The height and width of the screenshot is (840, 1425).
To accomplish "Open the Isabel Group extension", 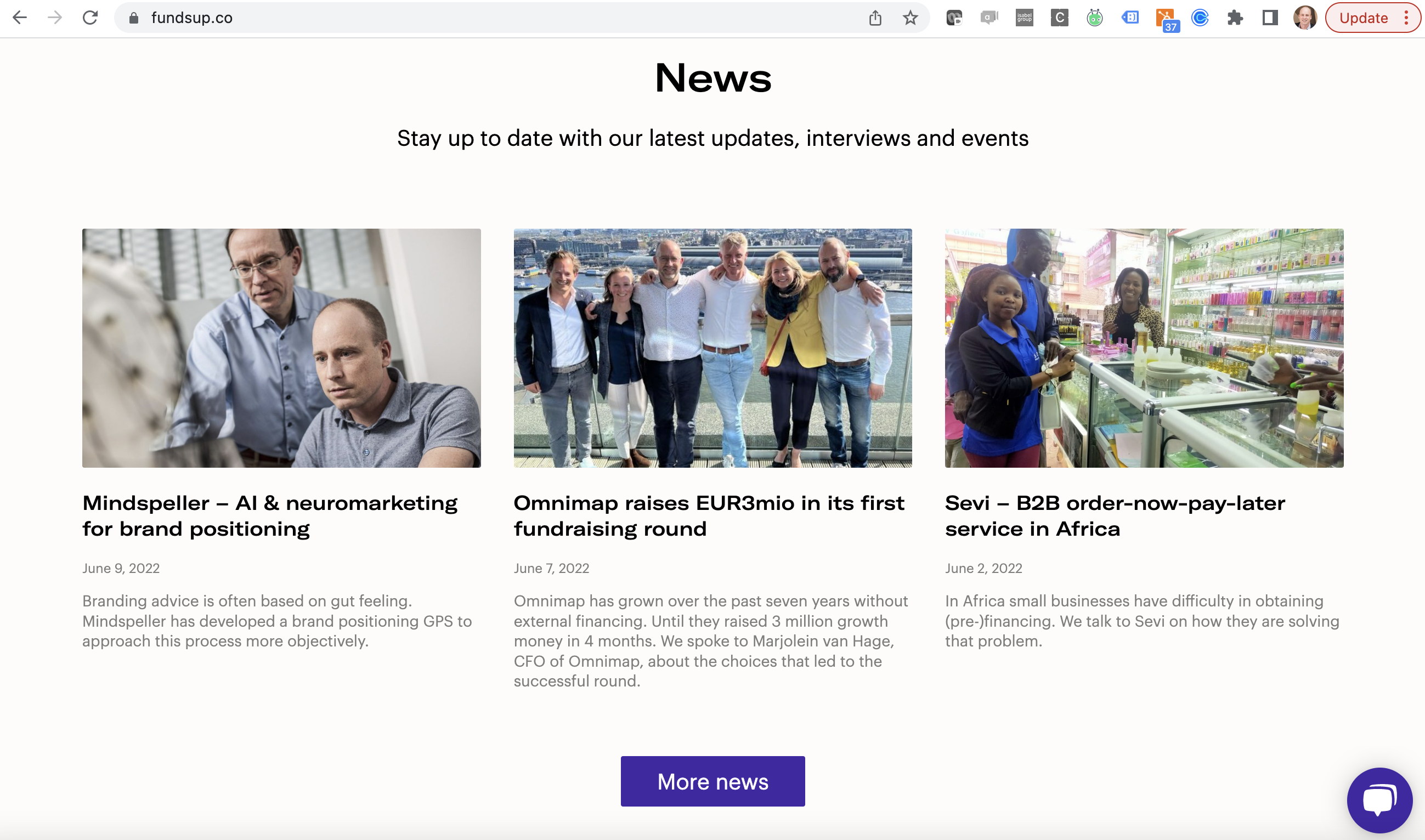I will 1023,18.
